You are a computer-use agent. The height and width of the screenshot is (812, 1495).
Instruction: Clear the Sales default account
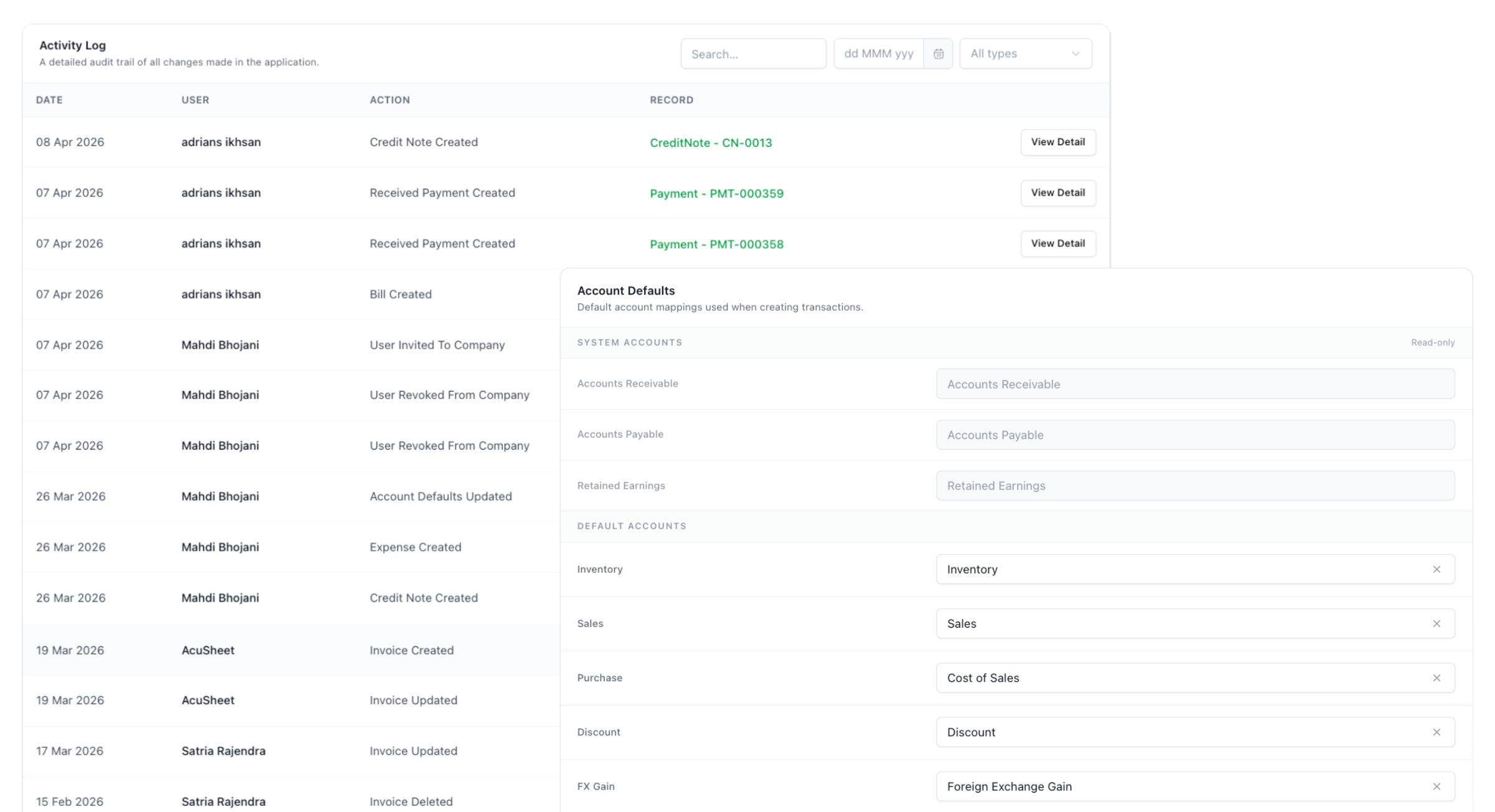click(x=1437, y=623)
